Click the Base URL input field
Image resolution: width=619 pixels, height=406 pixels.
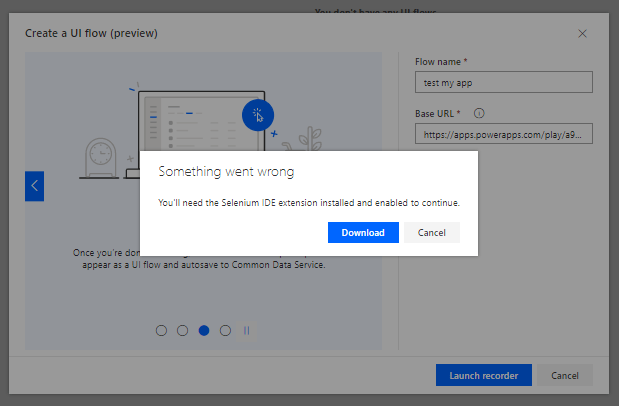coord(504,134)
